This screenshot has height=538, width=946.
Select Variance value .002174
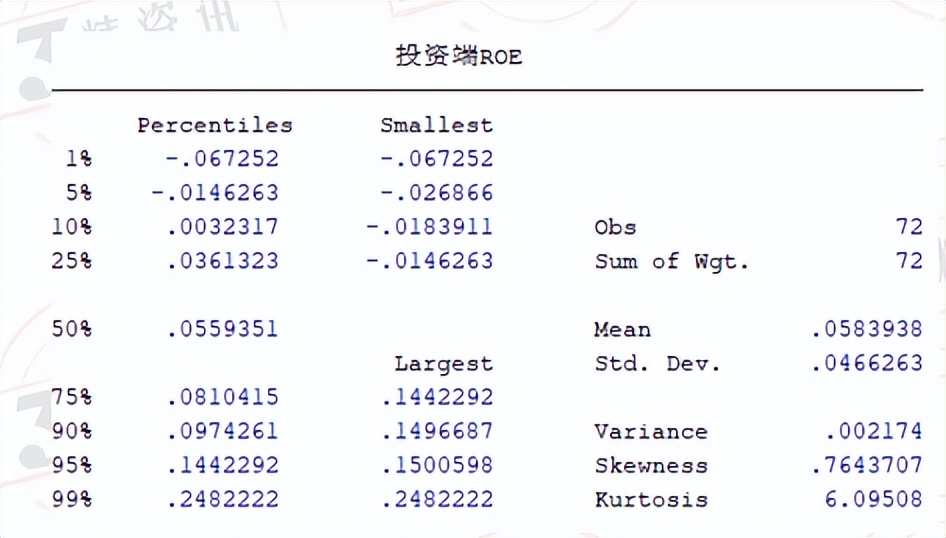point(874,431)
